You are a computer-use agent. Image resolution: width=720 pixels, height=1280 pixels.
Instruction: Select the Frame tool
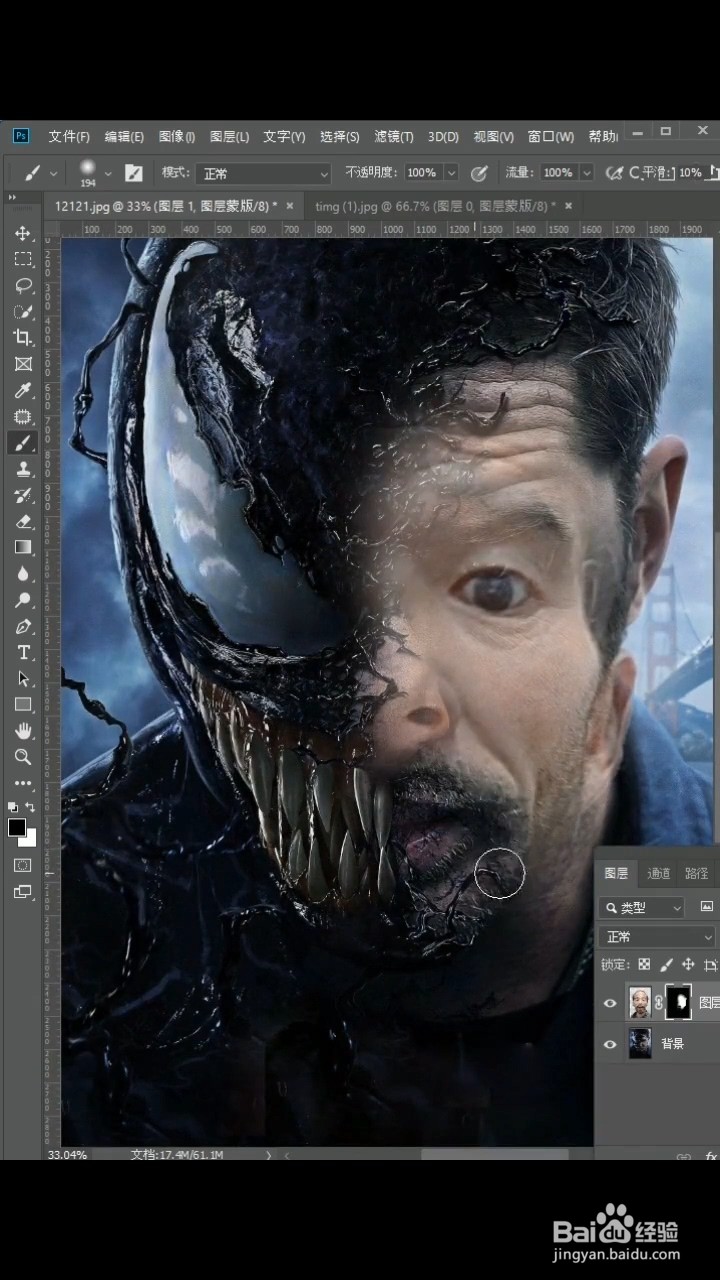point(23,364)
